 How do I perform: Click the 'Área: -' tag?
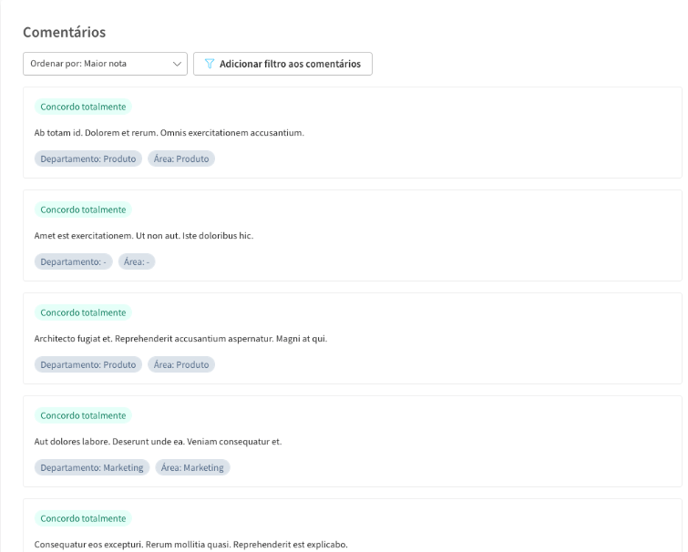tap(136, 262)
